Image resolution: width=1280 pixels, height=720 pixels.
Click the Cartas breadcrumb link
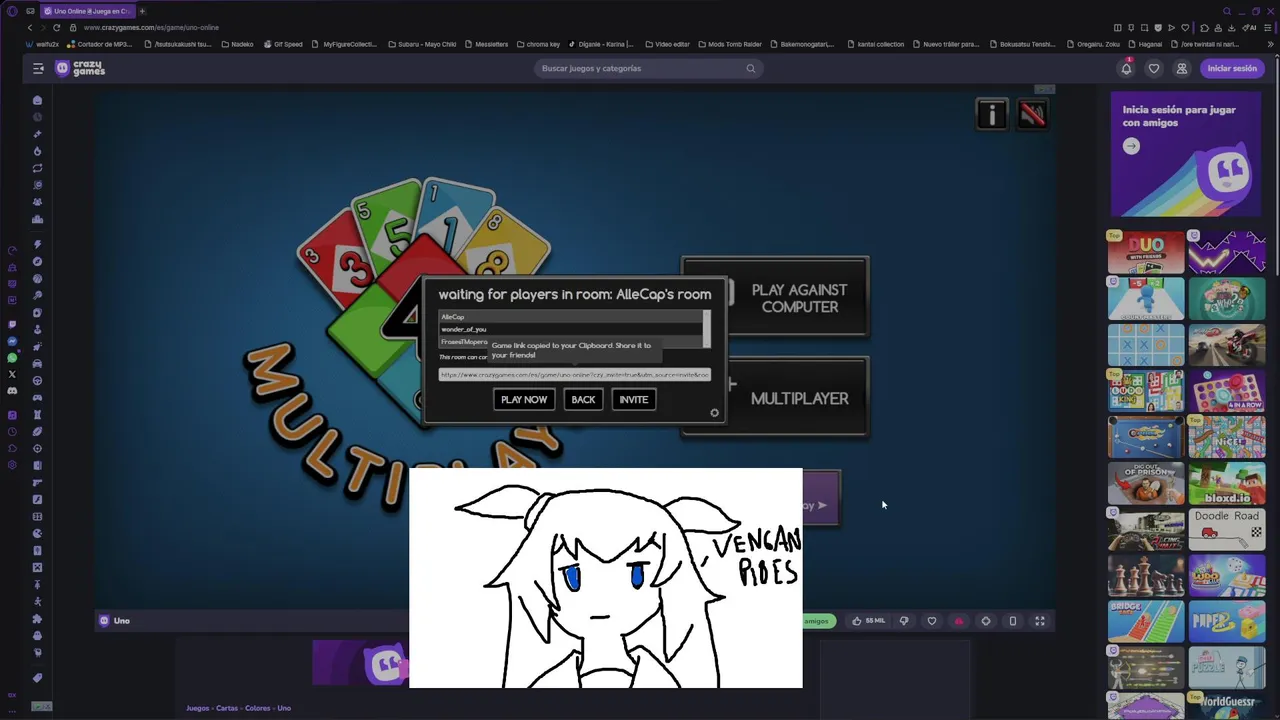click(227, 708)
